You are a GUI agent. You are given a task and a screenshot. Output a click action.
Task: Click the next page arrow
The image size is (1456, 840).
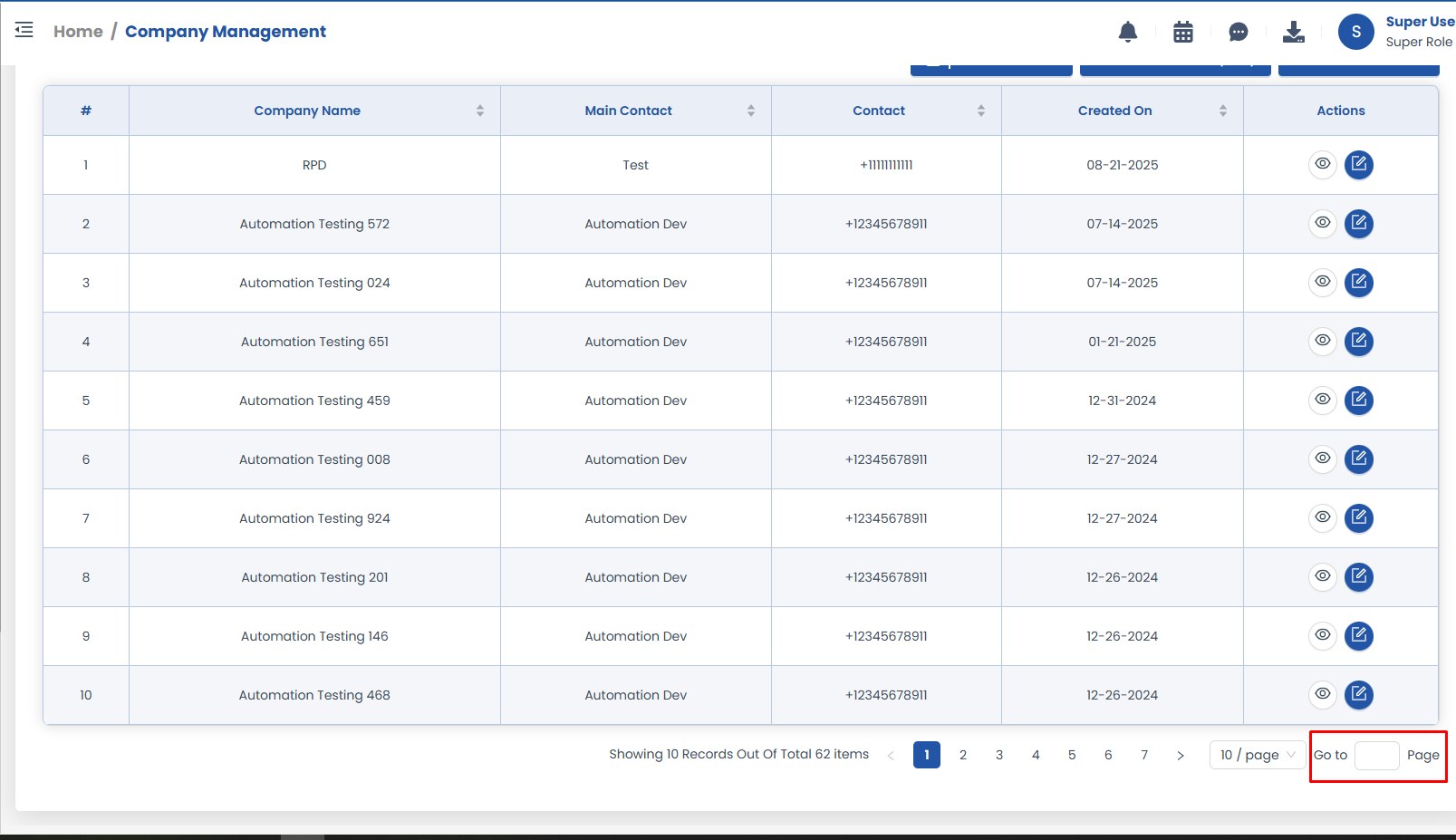coord(1181,755)
